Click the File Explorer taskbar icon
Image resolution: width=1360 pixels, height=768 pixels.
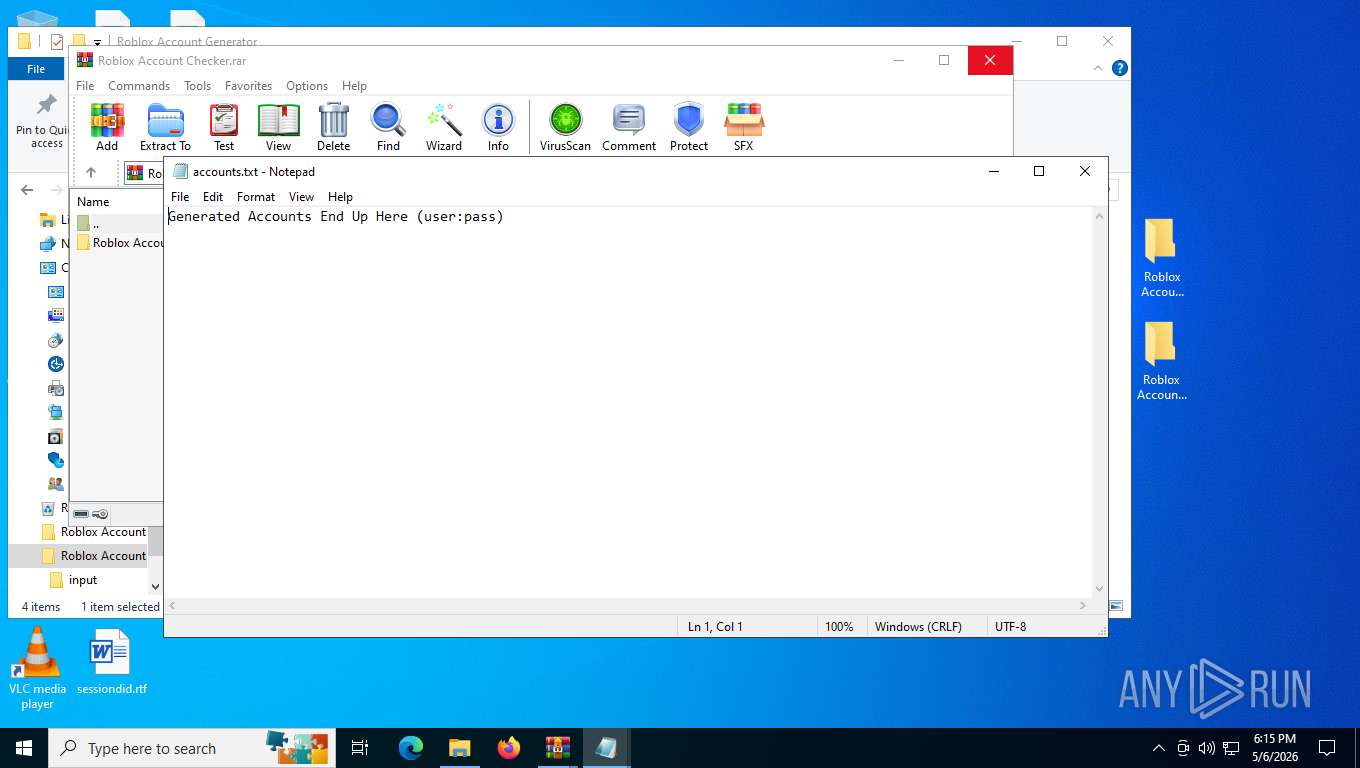point(459,748)
